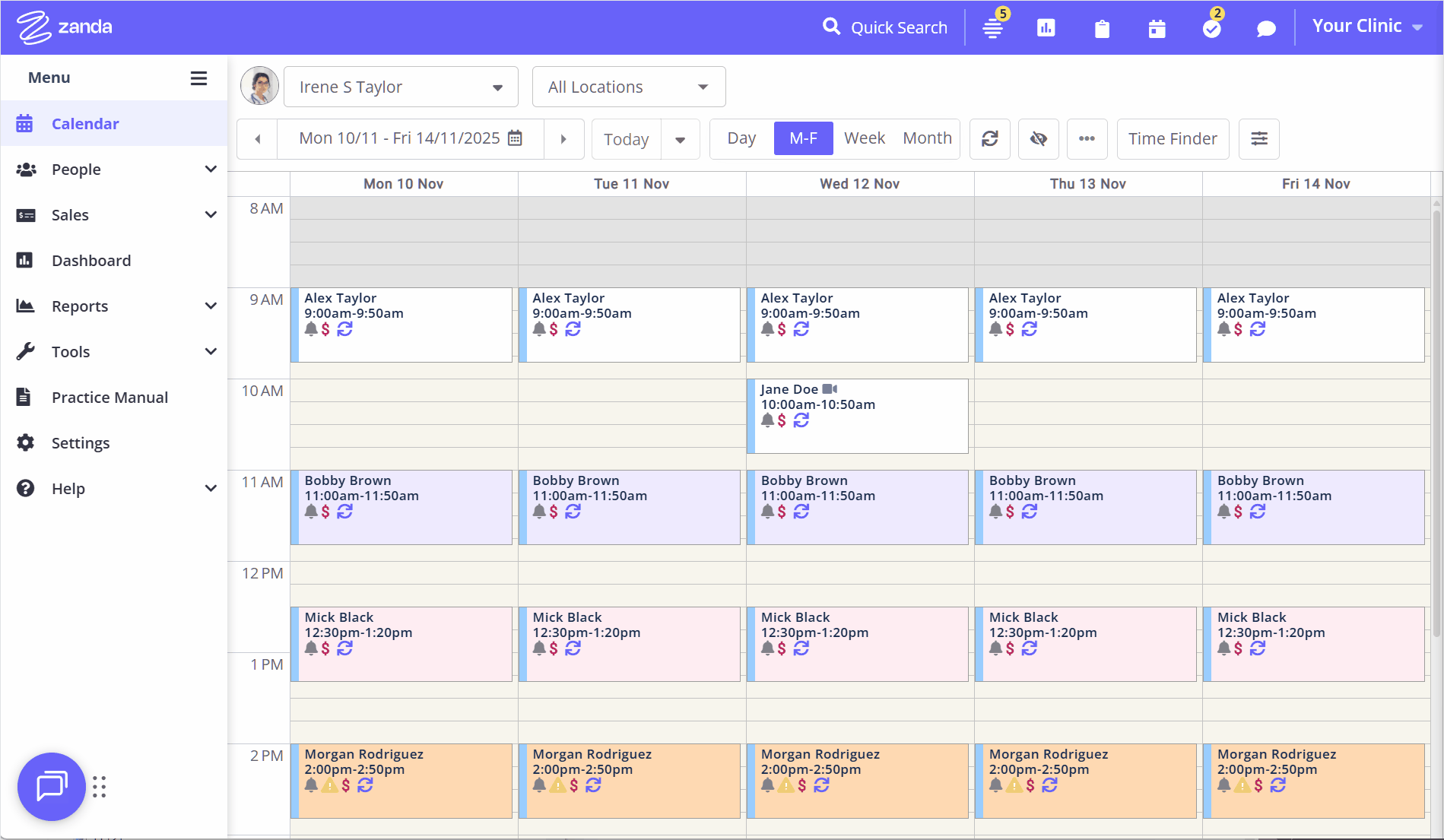Open Dashboard from the side menu
This screenshot has height=840, width=1444.
pos(91,261)
